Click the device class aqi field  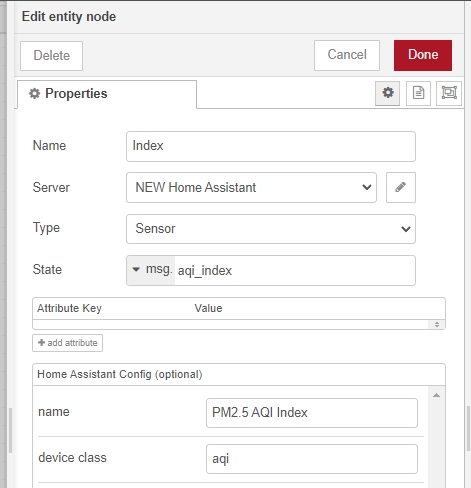(x=312, y=459)
